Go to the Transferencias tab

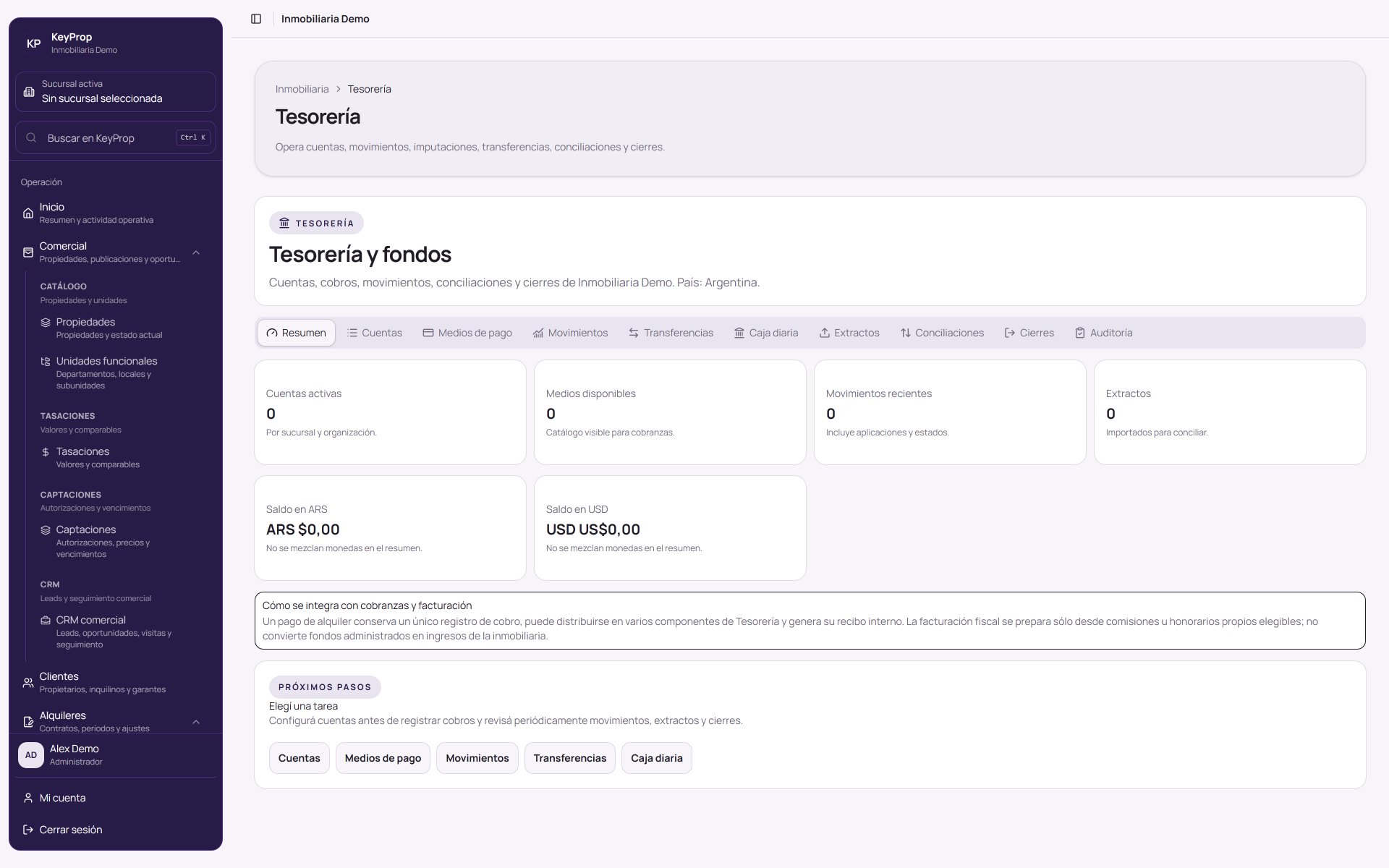(671, 333)
